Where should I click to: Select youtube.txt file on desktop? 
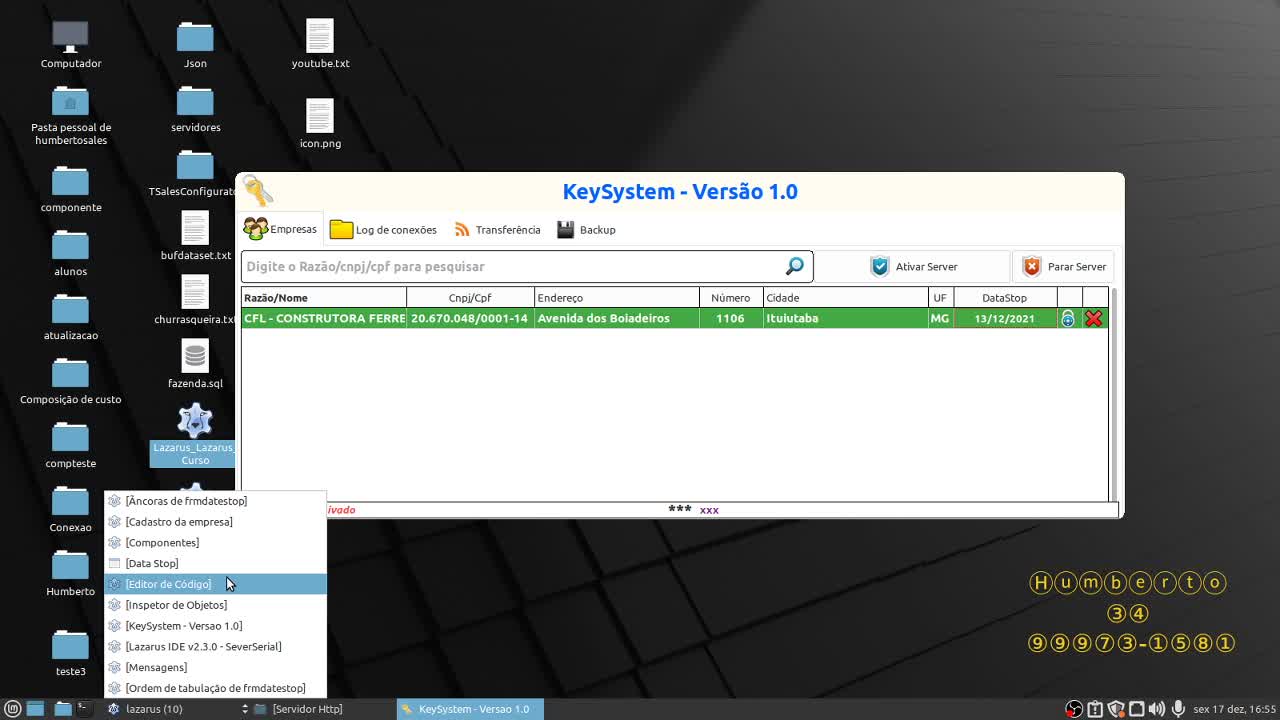320,44
